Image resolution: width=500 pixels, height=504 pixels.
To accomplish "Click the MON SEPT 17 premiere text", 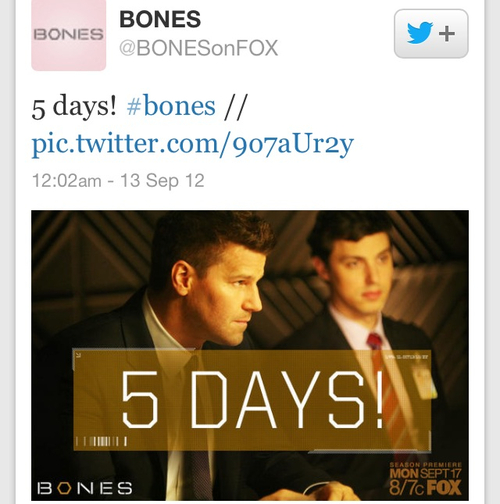I will (x=425, y=473).
